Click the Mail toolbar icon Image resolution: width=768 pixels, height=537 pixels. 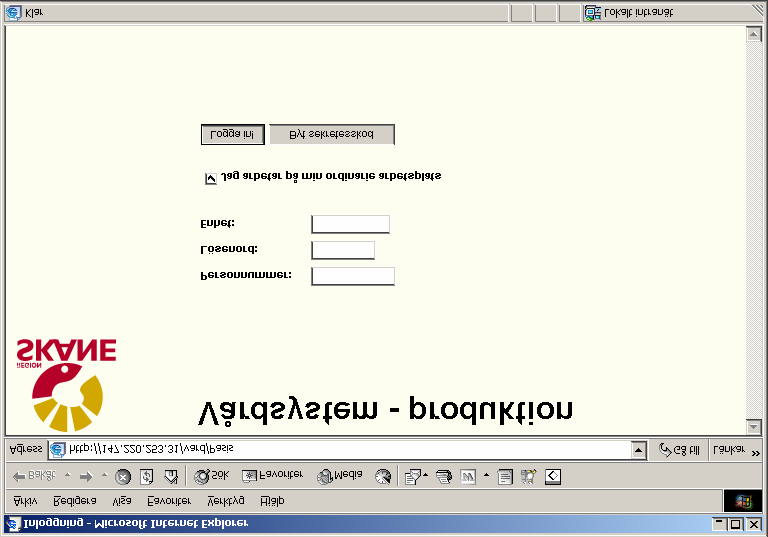tap(413, 477)
